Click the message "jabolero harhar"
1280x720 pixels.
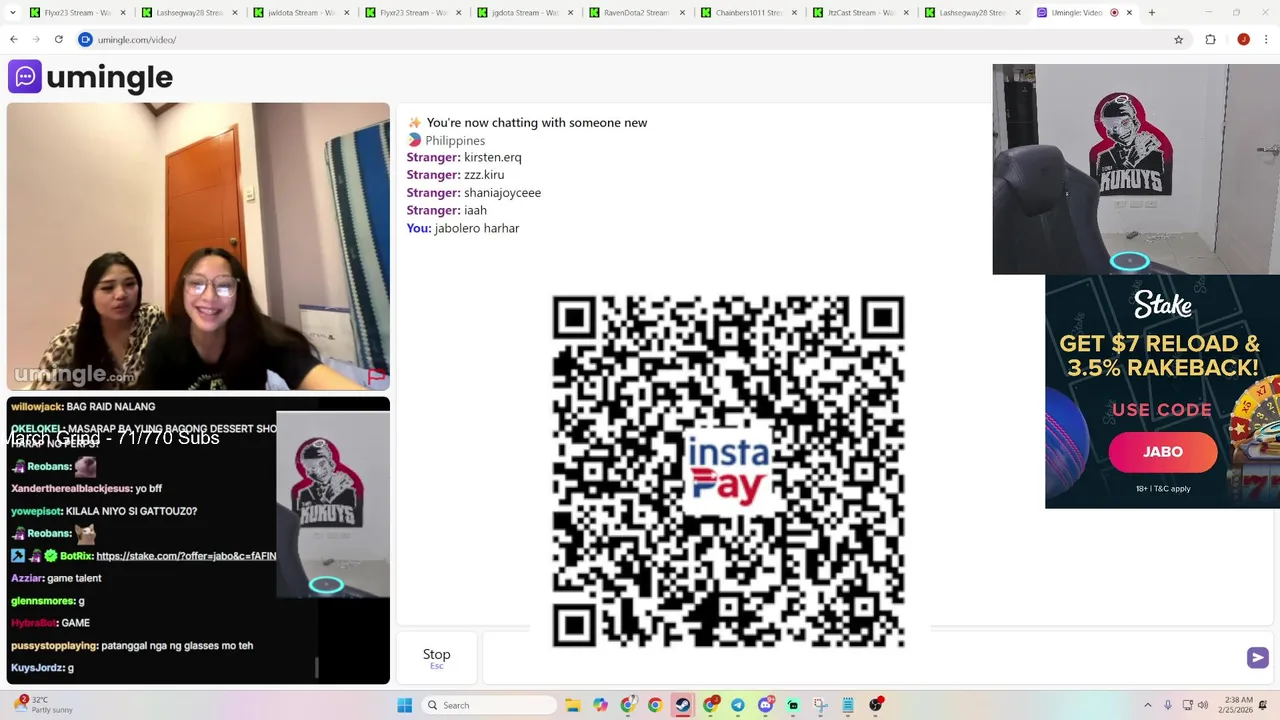click(x=476, y=228)
